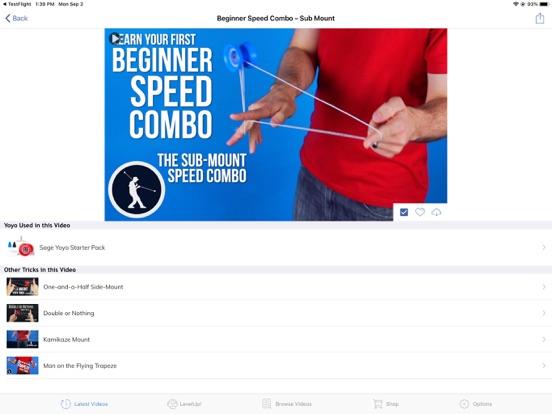Screen dimensions: 552x414
Task: Toggle the watched checkmark on the video
Action: pos(404,212)
